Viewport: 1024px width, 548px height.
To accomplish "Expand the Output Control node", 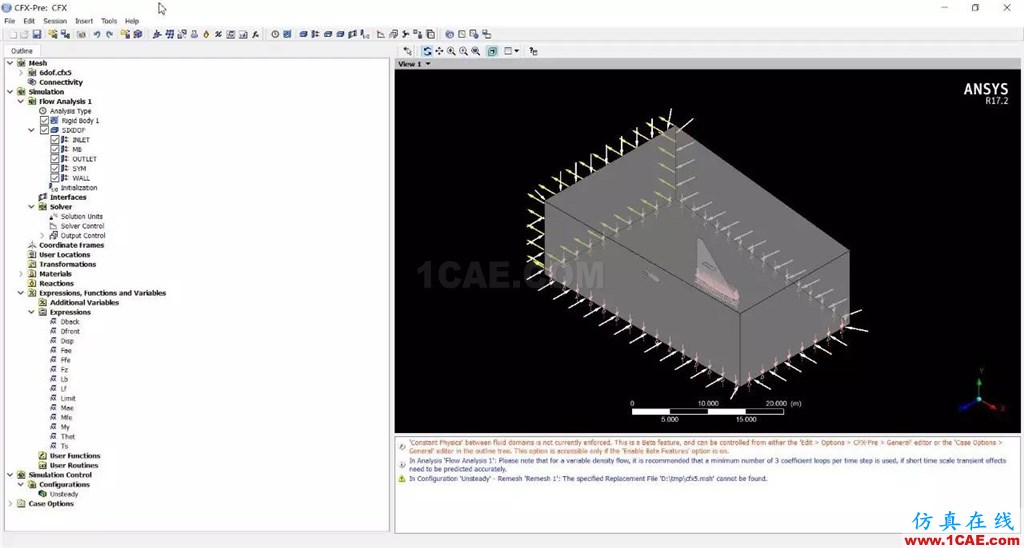I will tap(42, 236).
